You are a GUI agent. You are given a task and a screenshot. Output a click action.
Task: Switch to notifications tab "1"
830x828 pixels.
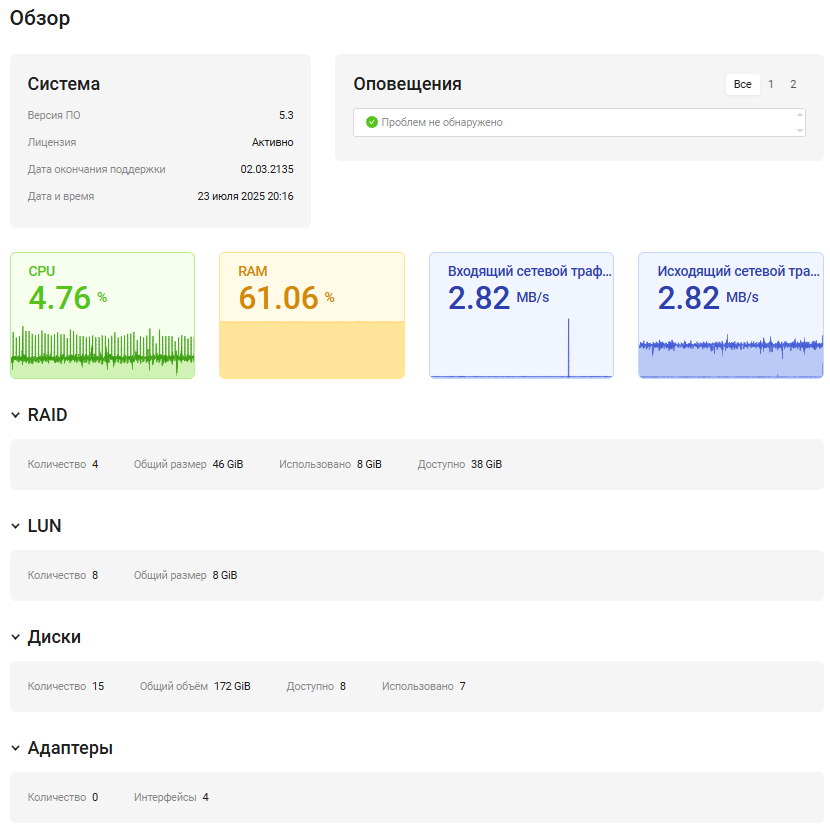click(771, 84)
